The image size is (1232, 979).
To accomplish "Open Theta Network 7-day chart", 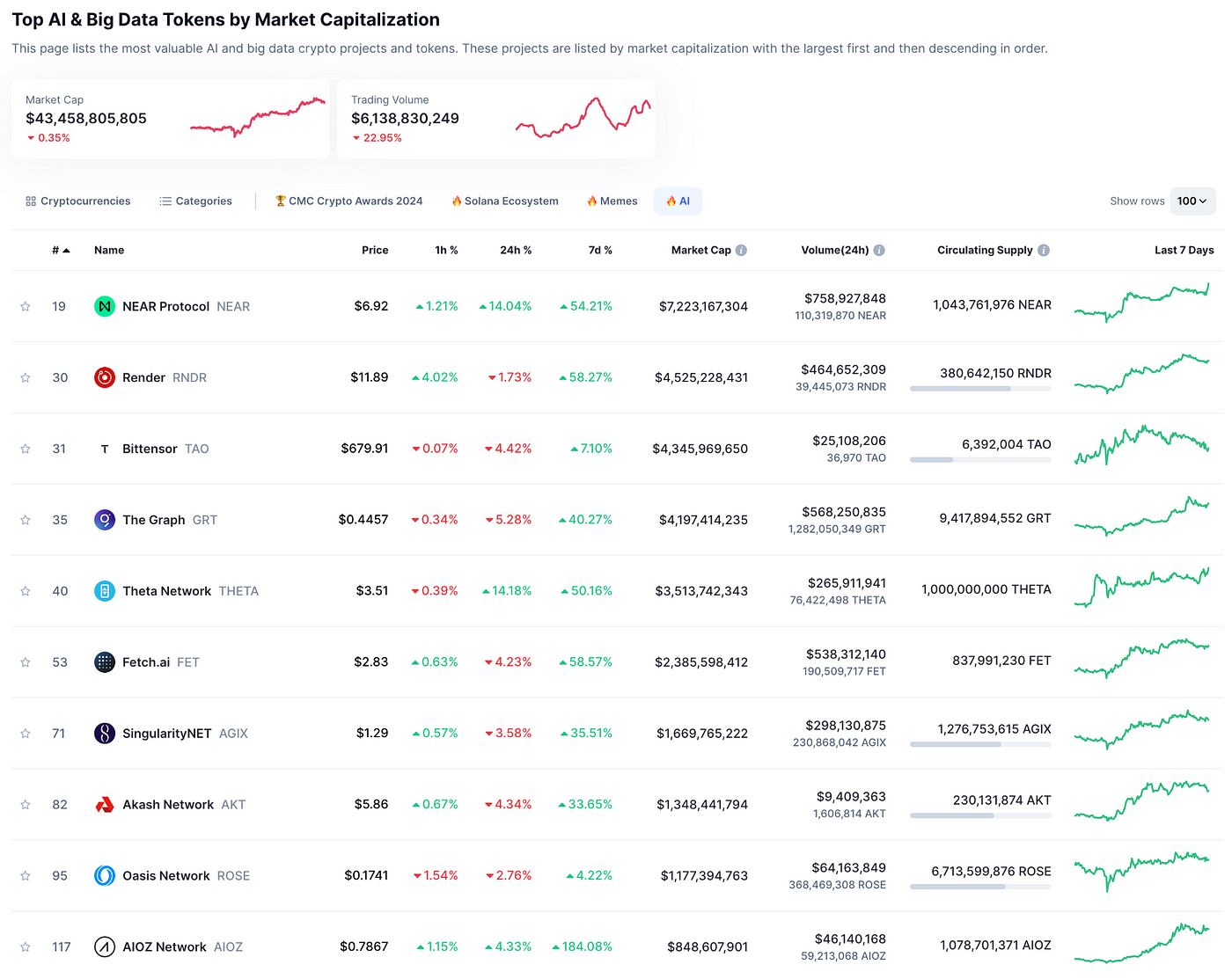I will tap(1142, 588).
